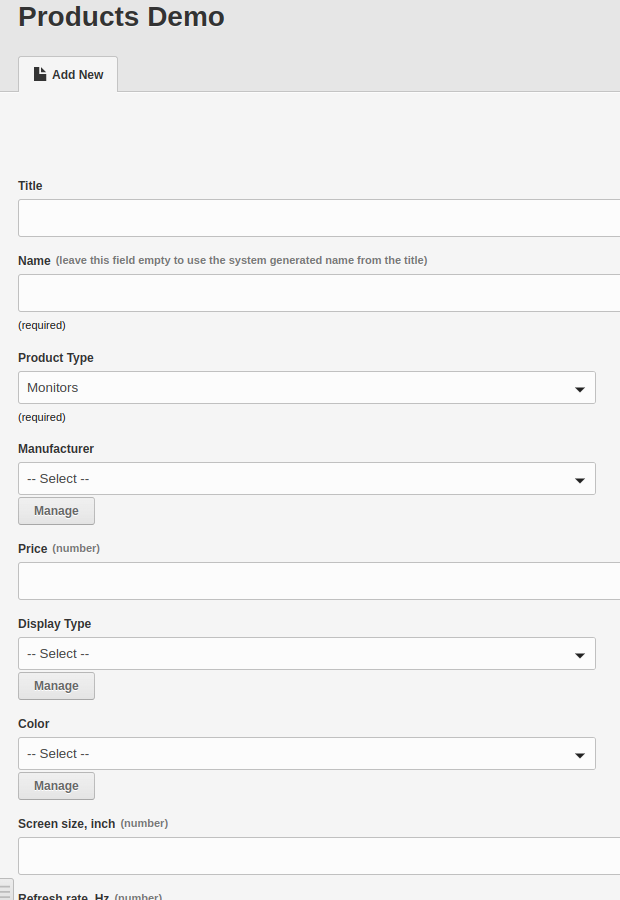The image size is (620, 900).
Task: Open the Display Type select dropdown
Action: [x=307, y=654]
